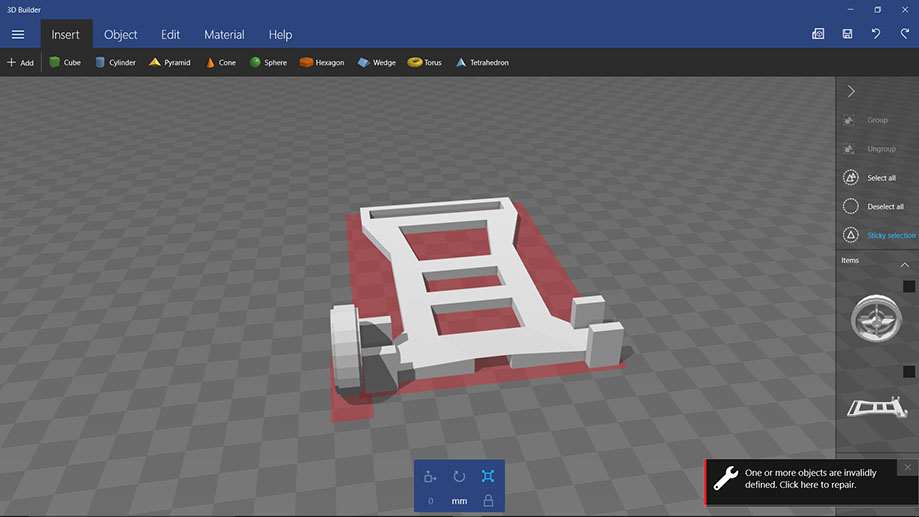The width and height of the screenshot is (919, 517).
Task: Click the Group button
Action: click(x=866, y=120)
